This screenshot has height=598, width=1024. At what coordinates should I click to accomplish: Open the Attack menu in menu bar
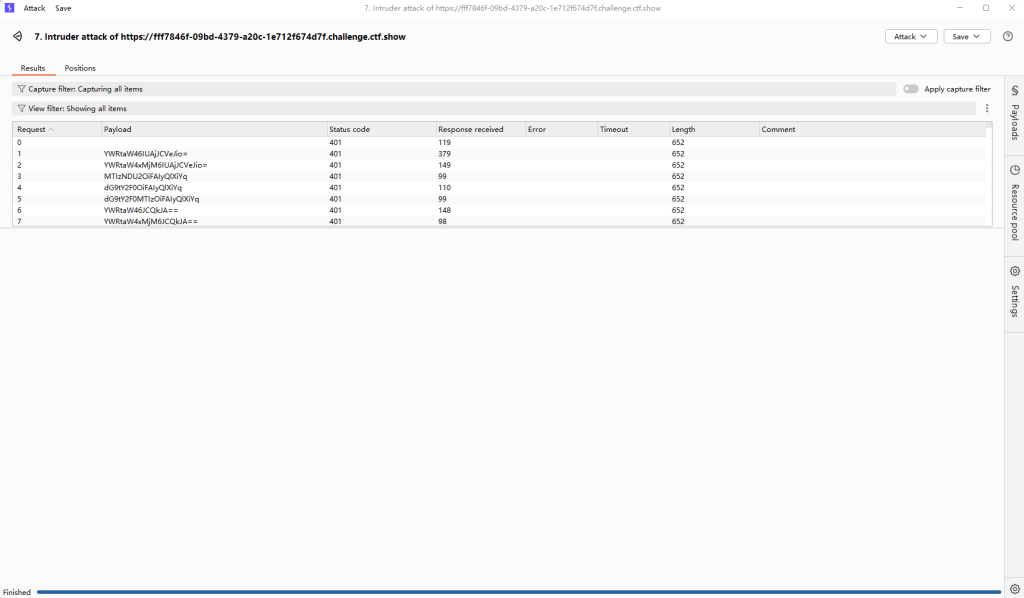[x=34, y=8]
